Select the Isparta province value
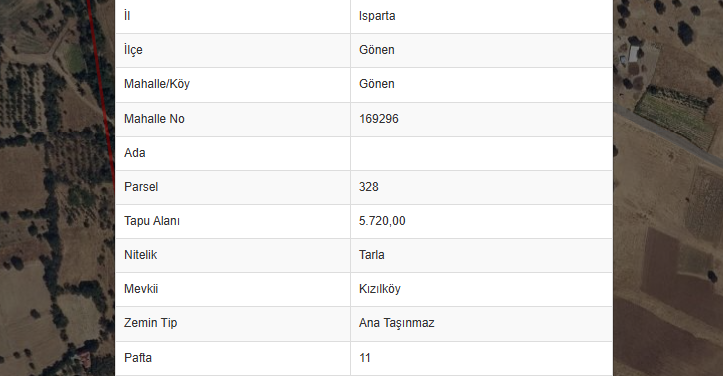 (377, 16)
